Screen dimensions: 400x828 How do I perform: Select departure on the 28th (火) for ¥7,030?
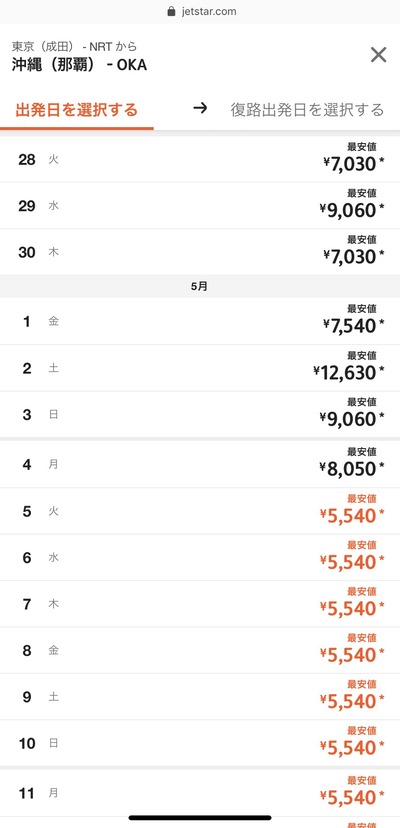coord(200,159)
